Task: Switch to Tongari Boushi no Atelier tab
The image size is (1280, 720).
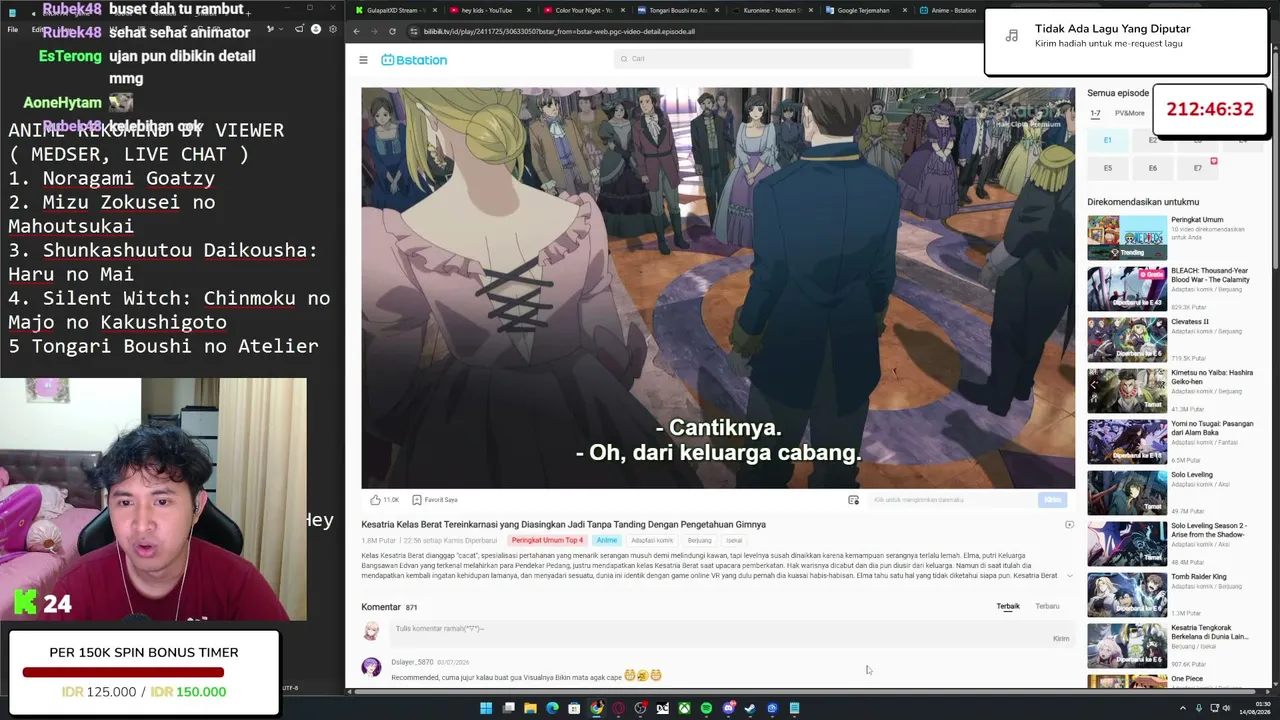Action: (x=679, y=10)
